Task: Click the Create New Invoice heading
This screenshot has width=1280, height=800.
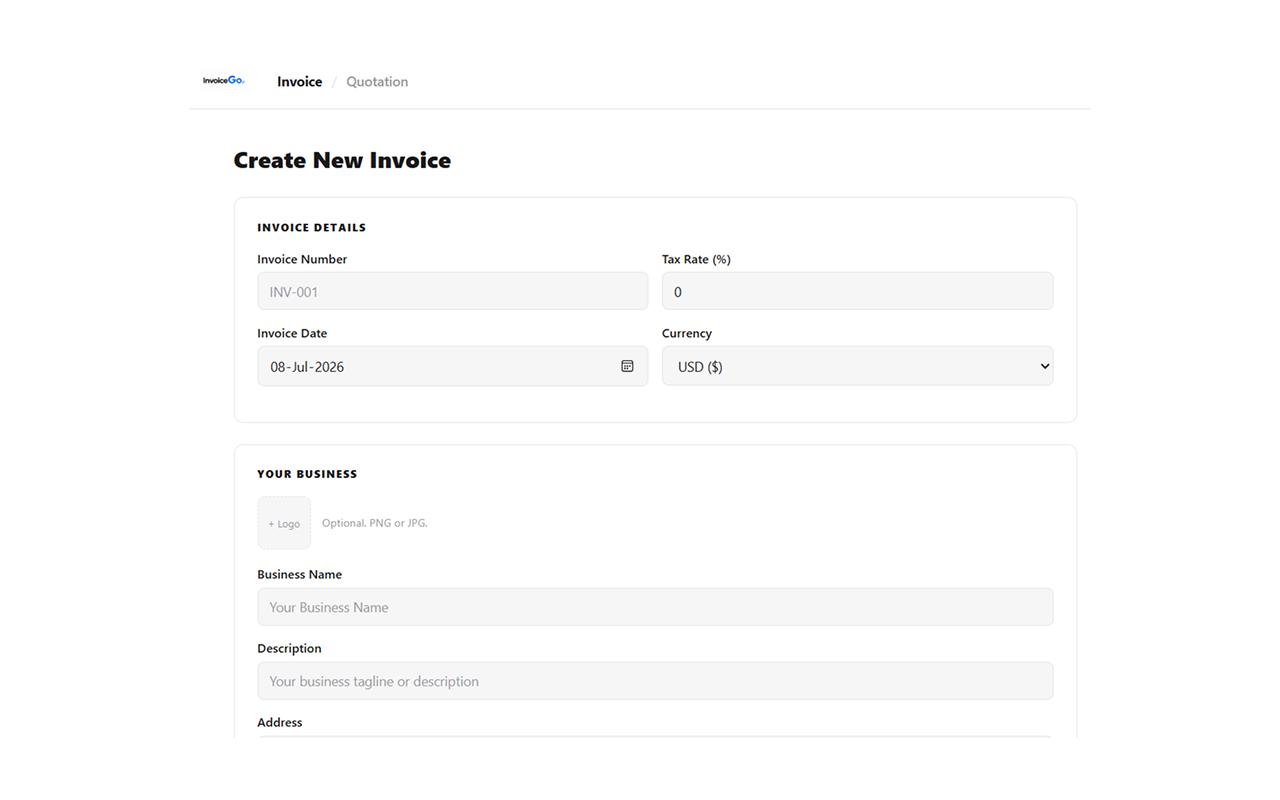Action: (x=342, y=160)
